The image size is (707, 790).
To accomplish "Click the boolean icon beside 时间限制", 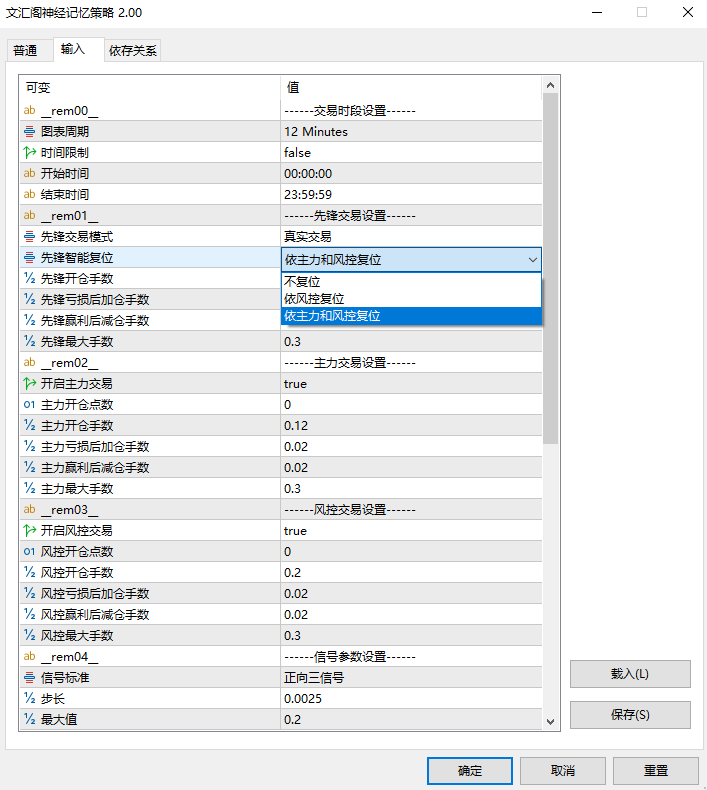I will [x=29, y=153].
